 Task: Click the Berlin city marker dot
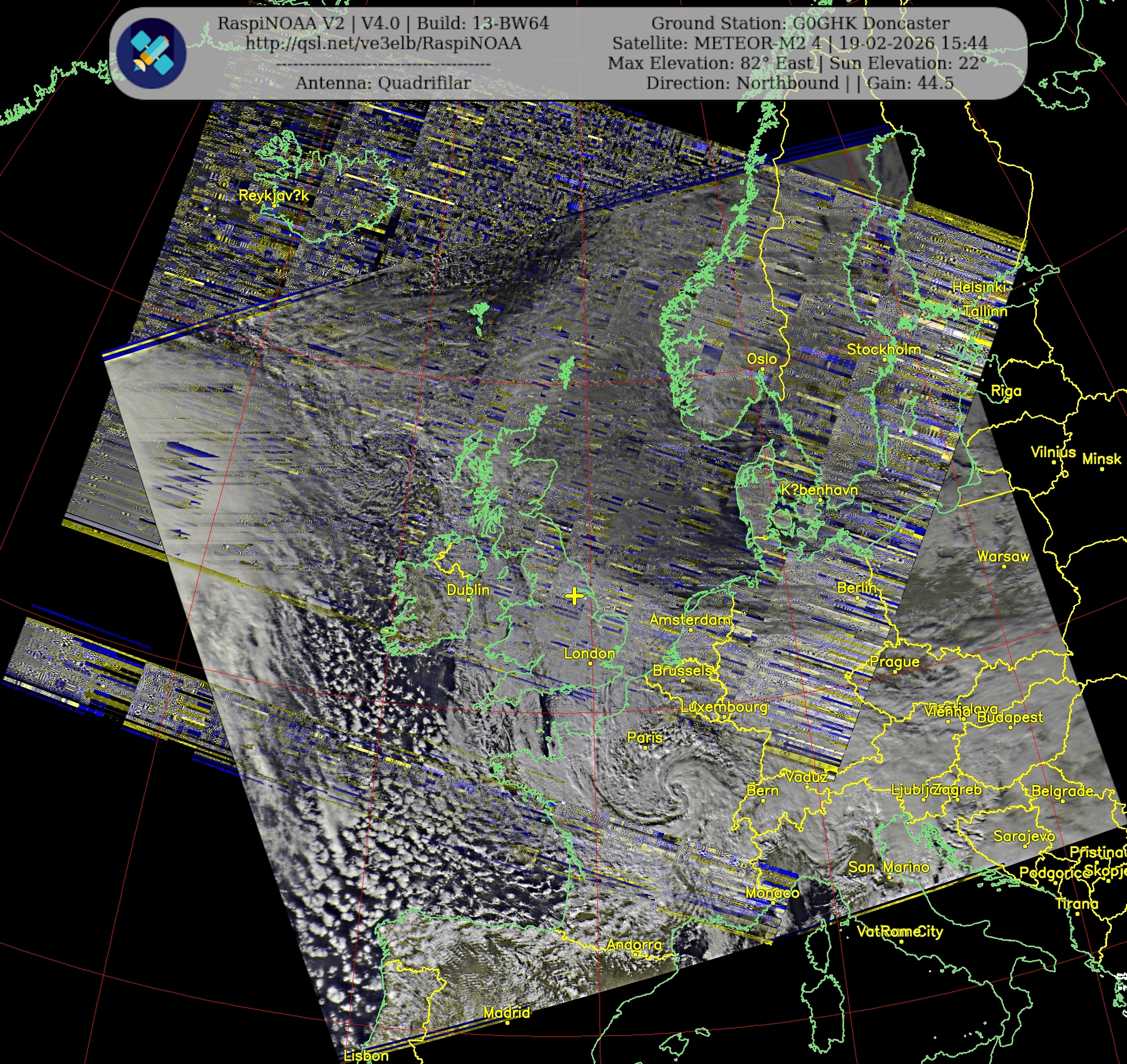(858, 597)
